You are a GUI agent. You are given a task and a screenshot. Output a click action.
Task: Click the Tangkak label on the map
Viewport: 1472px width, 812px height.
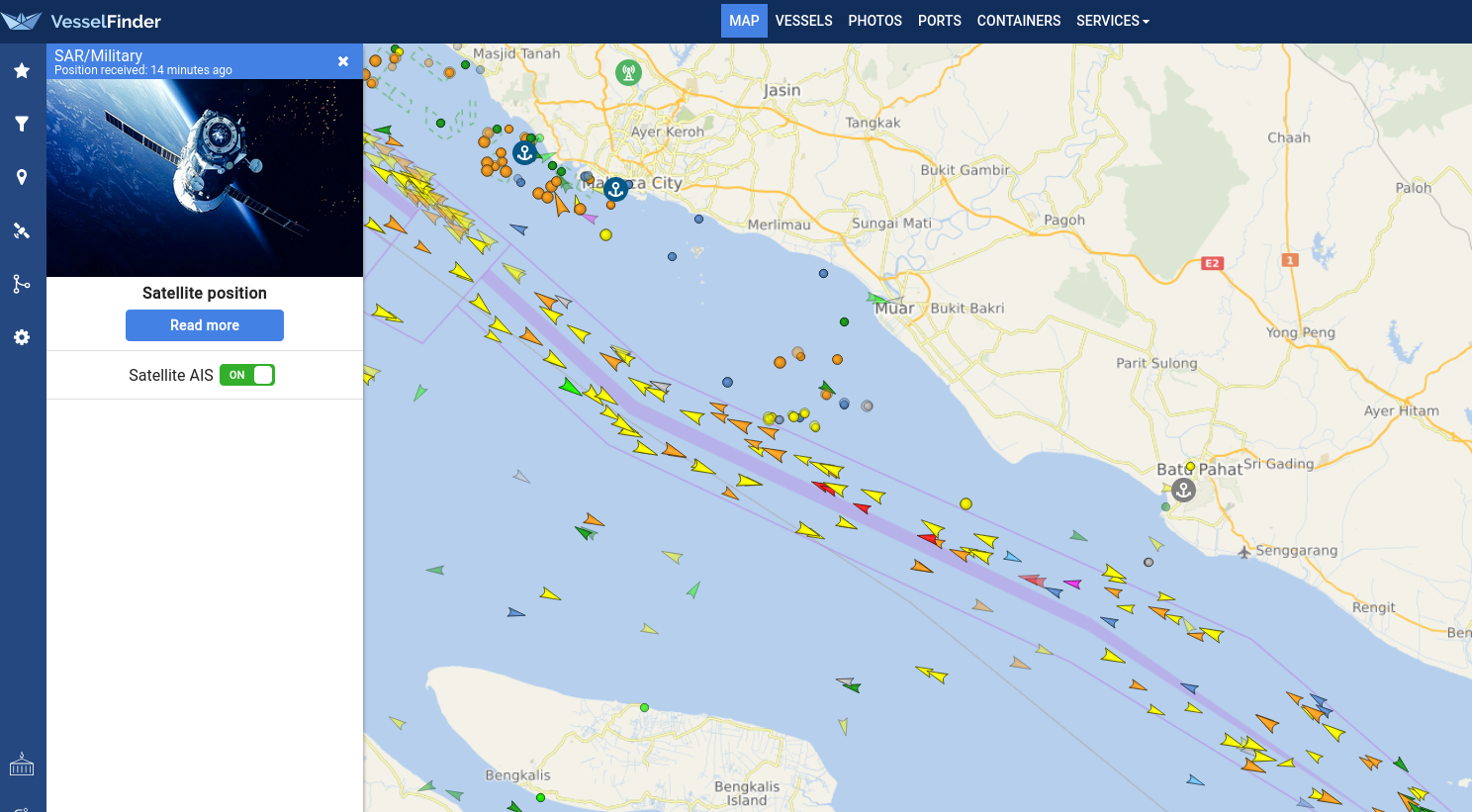(874, 123)
